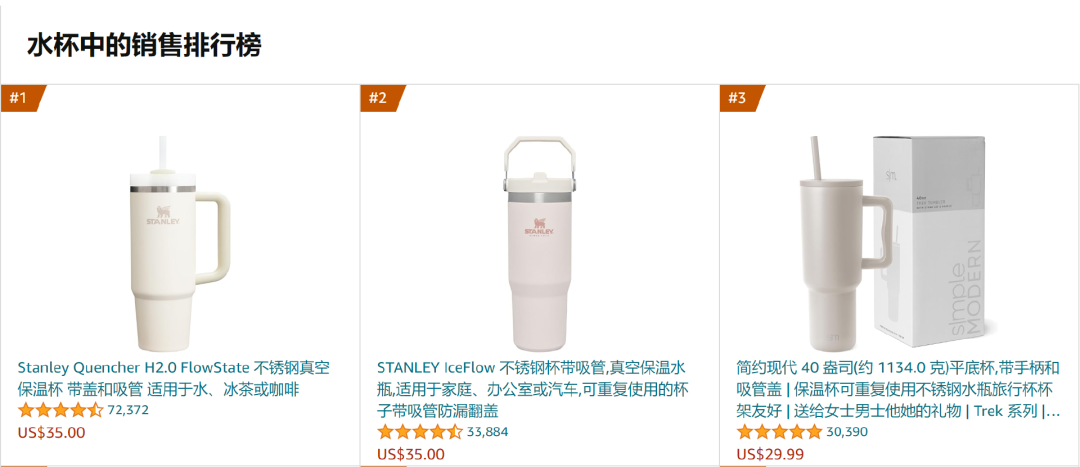Click the US$29.99 price

pos(770,455)
